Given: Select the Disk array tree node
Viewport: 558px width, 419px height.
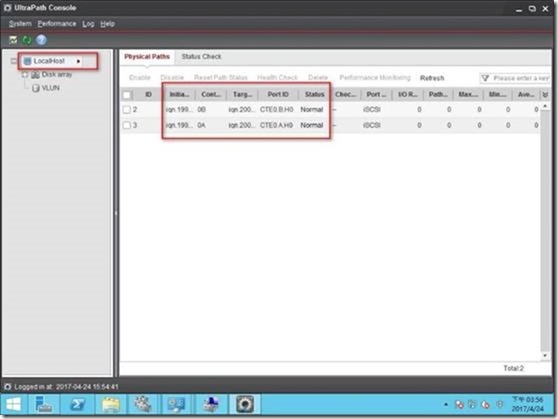Looking at the screenshot, I should point(57,74).
